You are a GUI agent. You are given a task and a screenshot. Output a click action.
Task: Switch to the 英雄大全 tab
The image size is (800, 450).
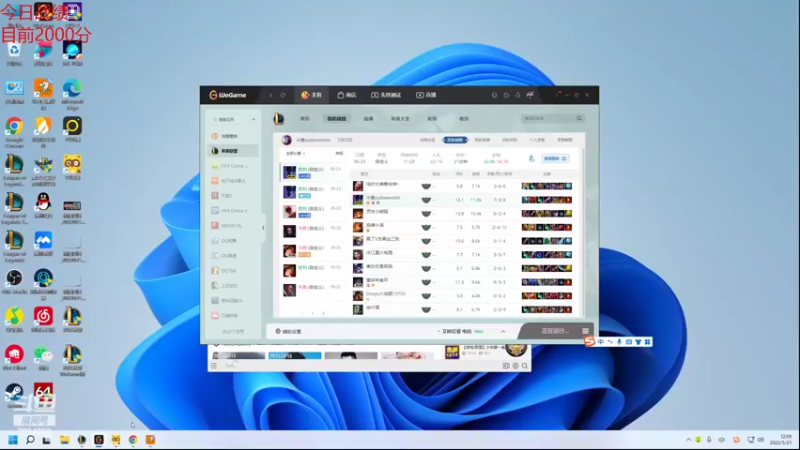click(400, 119)
